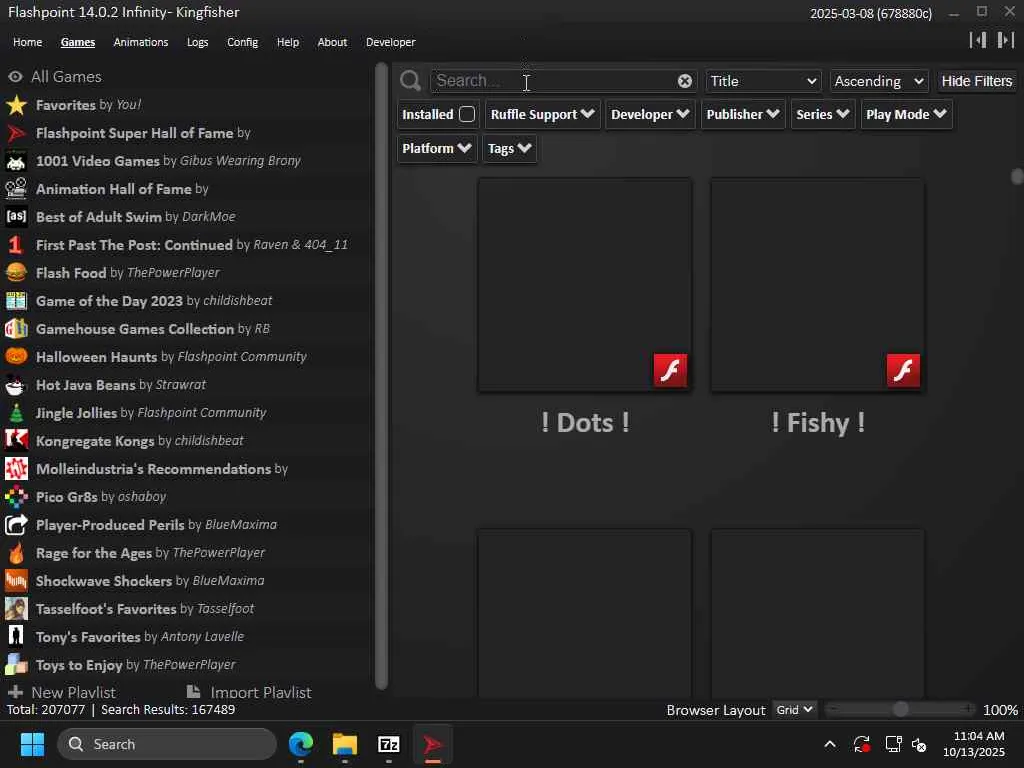Clear the search field with the X icon
This screenshot has width=1024, height=768.
coord(684,81)
